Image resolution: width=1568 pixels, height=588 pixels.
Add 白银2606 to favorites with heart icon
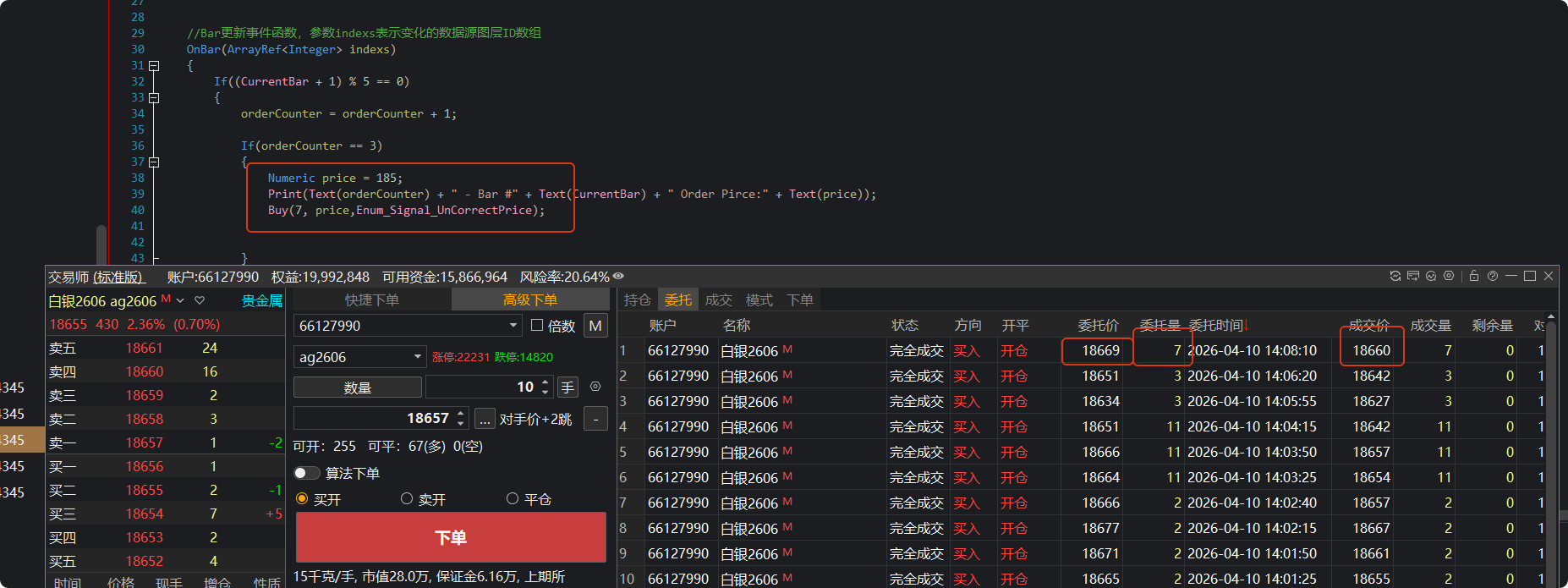tap(200, 300)
